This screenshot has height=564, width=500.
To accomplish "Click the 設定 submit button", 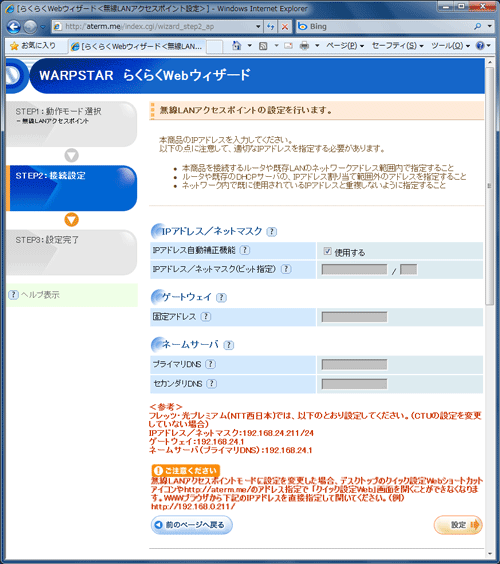I will click(x=458, y=525).
